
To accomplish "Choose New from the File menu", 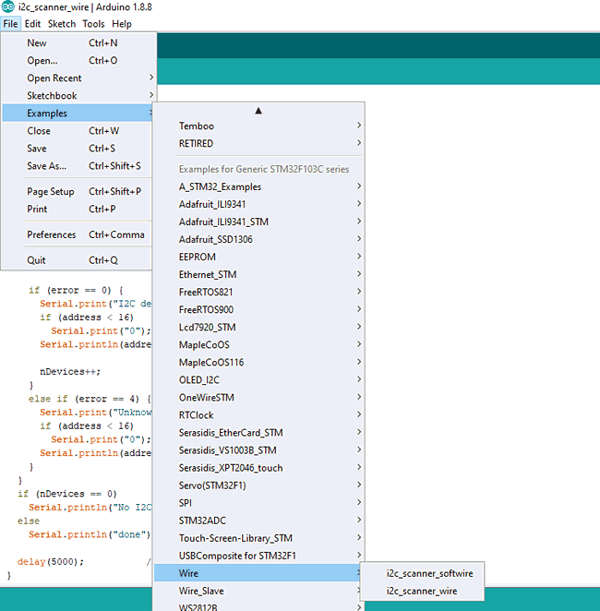I will [77, 43].
